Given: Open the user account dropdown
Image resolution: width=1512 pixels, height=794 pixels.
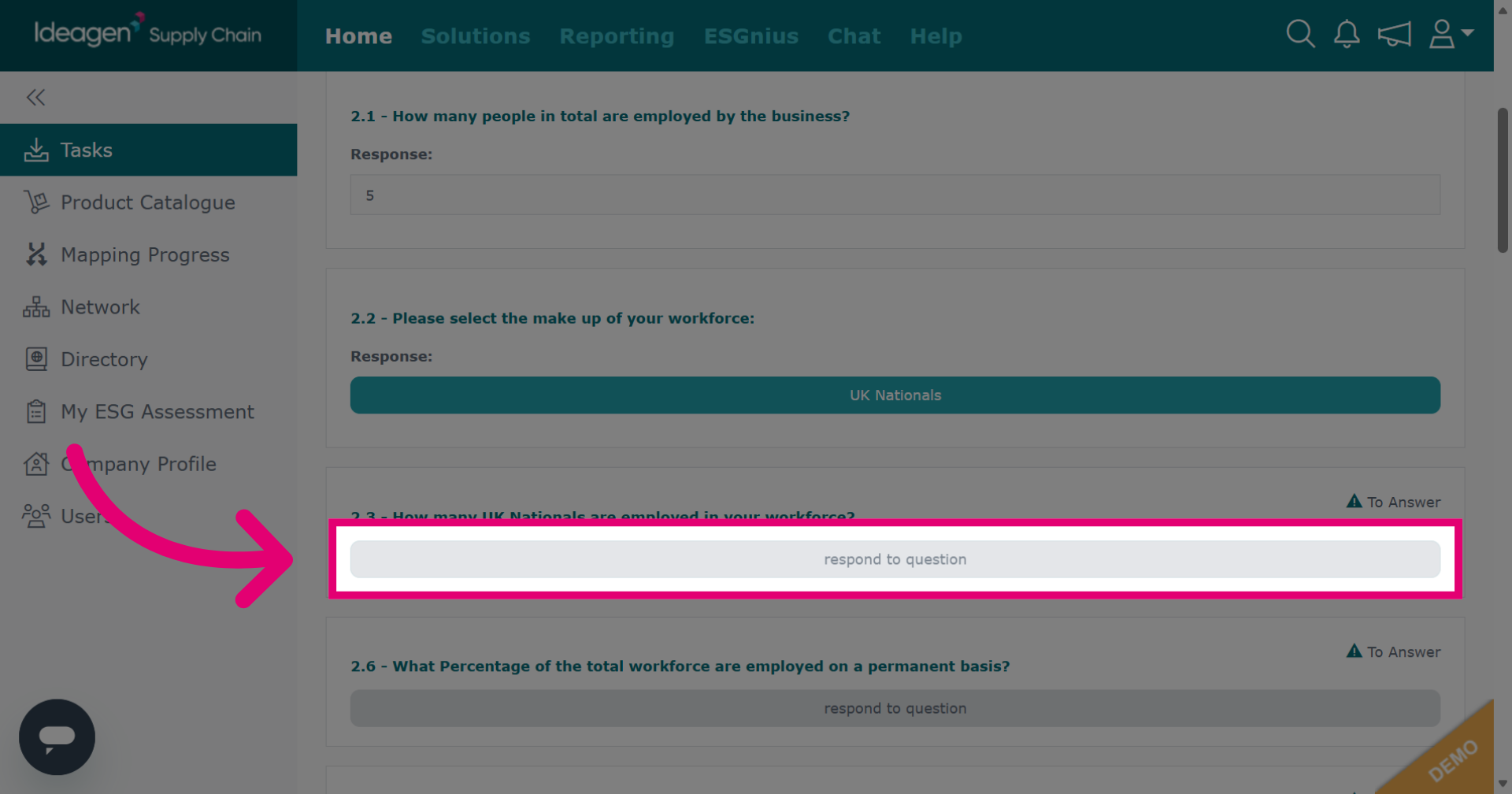Looking at the screenshot, I should [1451, 34].
